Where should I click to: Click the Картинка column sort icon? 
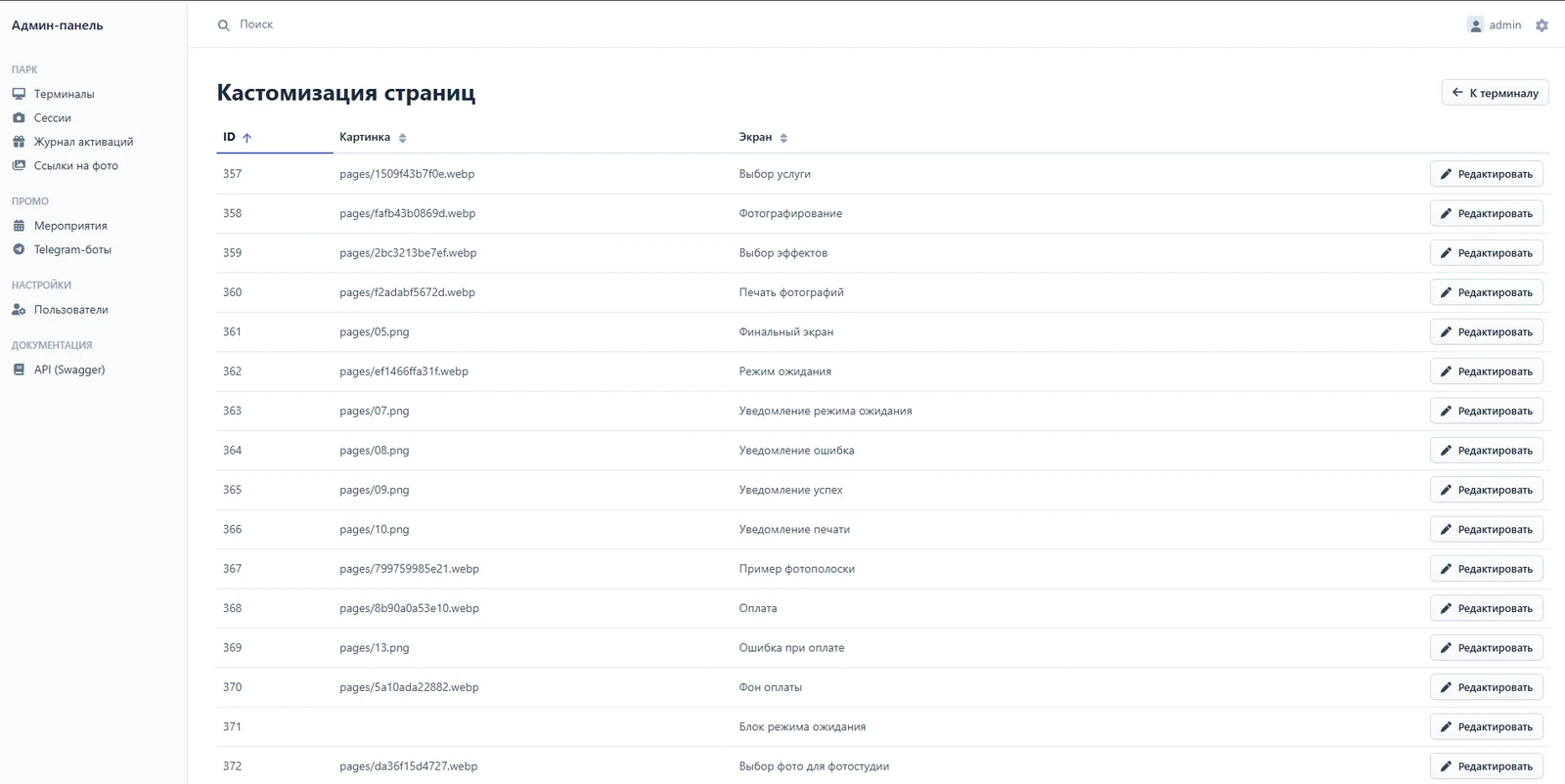[402, 138]
